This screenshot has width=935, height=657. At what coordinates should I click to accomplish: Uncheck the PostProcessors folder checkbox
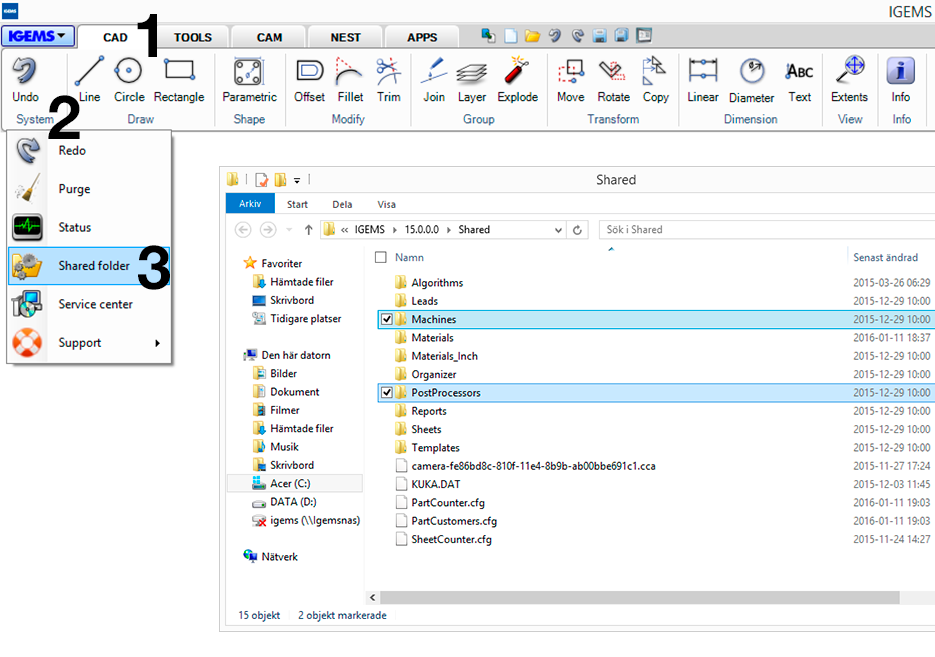tap(386, 392)
